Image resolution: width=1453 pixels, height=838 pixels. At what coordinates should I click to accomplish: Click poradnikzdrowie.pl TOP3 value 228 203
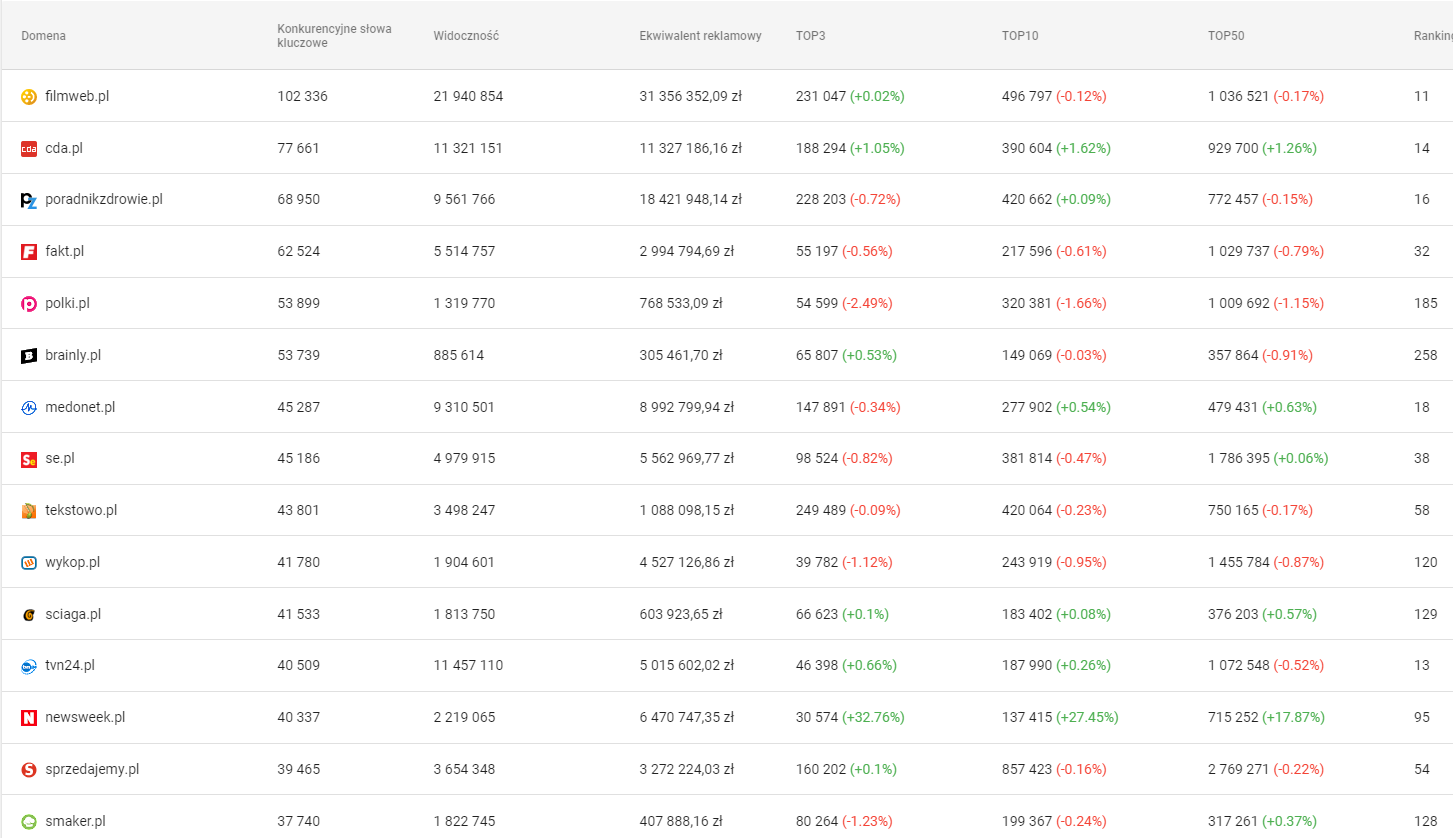(821, 199)
